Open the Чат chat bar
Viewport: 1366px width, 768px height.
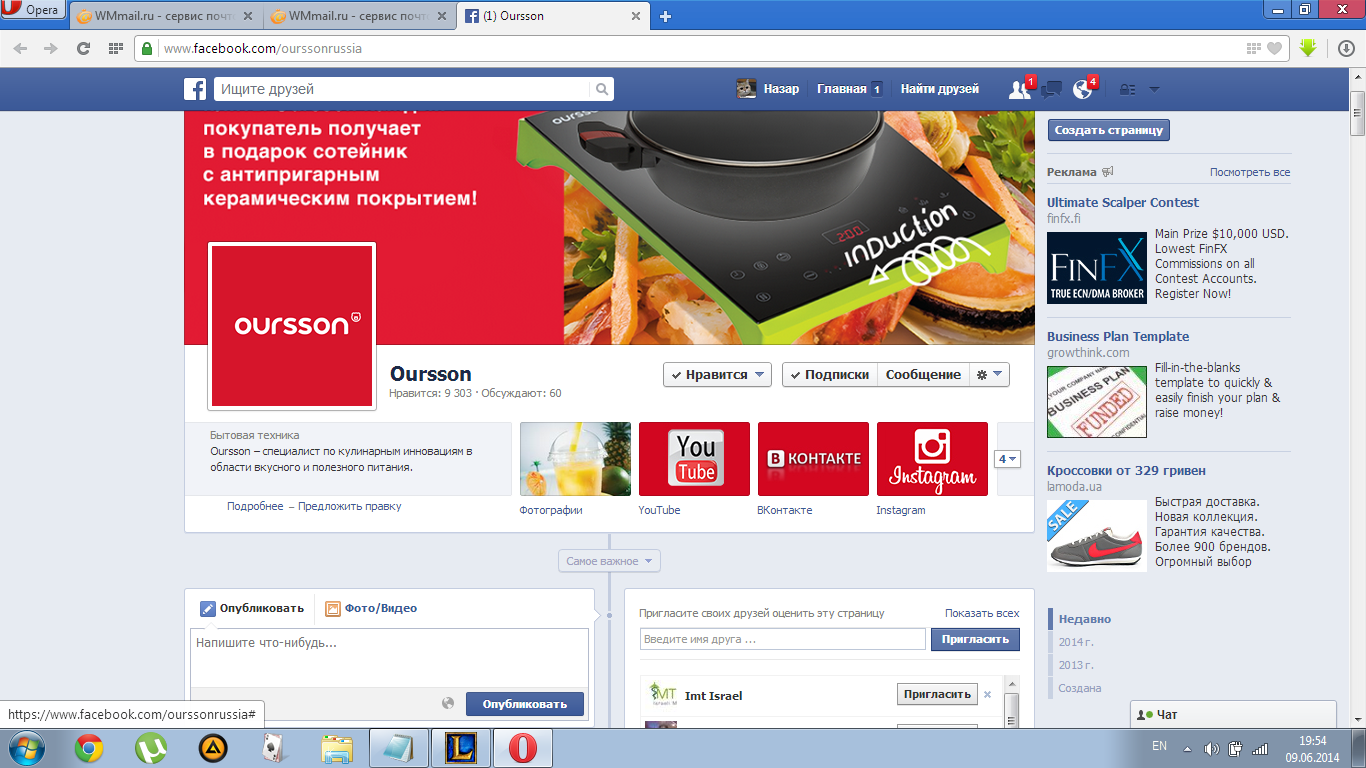pyautogui.click(x=1233, y=715)
